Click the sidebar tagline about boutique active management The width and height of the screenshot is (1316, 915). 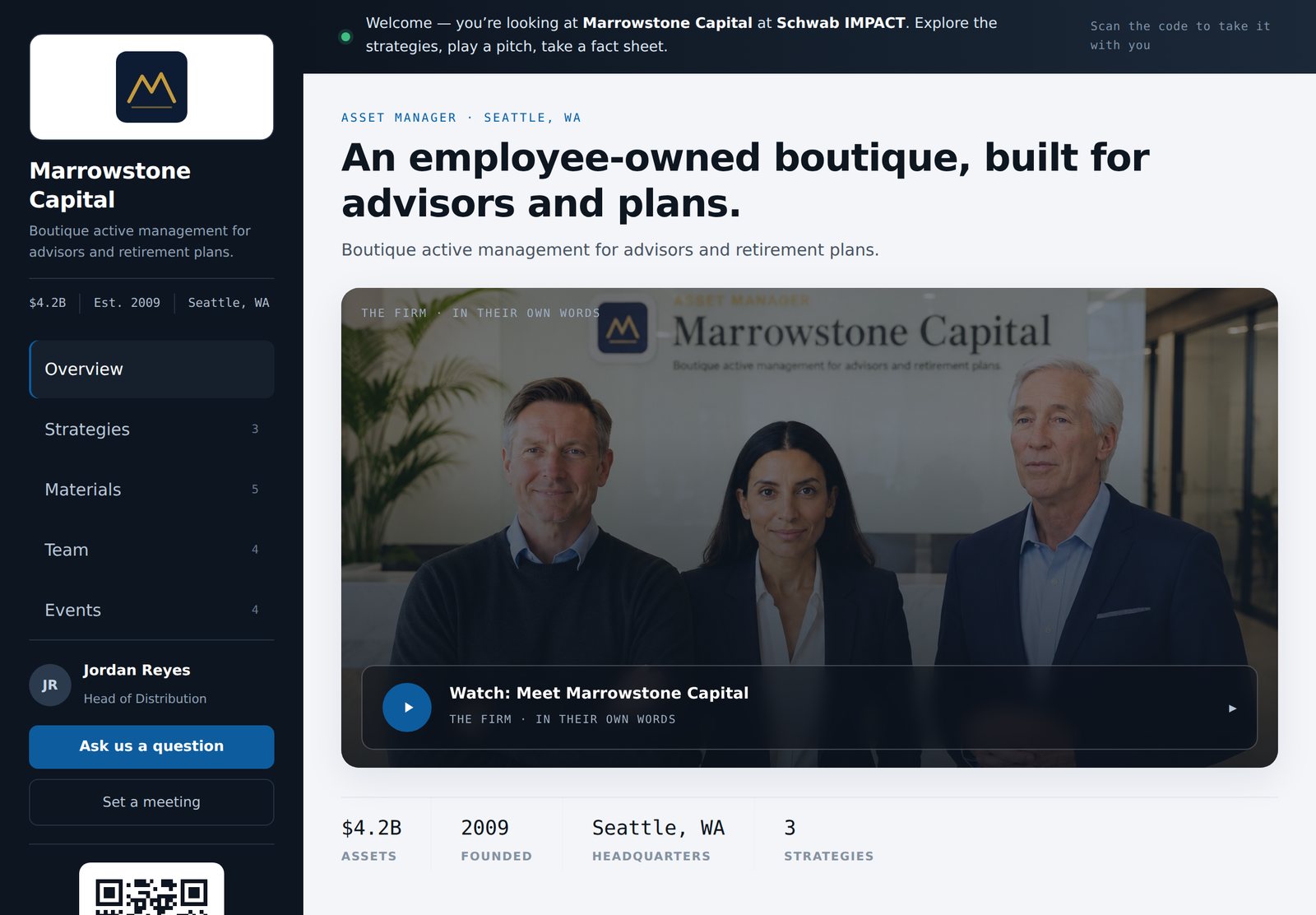pyautogui.click(x=140, y=241)
